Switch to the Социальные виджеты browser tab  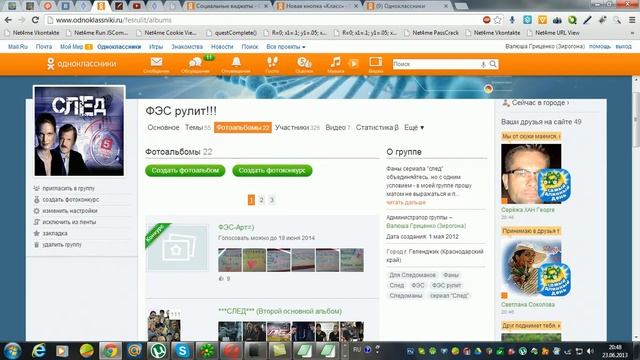(x=227, y=6)
